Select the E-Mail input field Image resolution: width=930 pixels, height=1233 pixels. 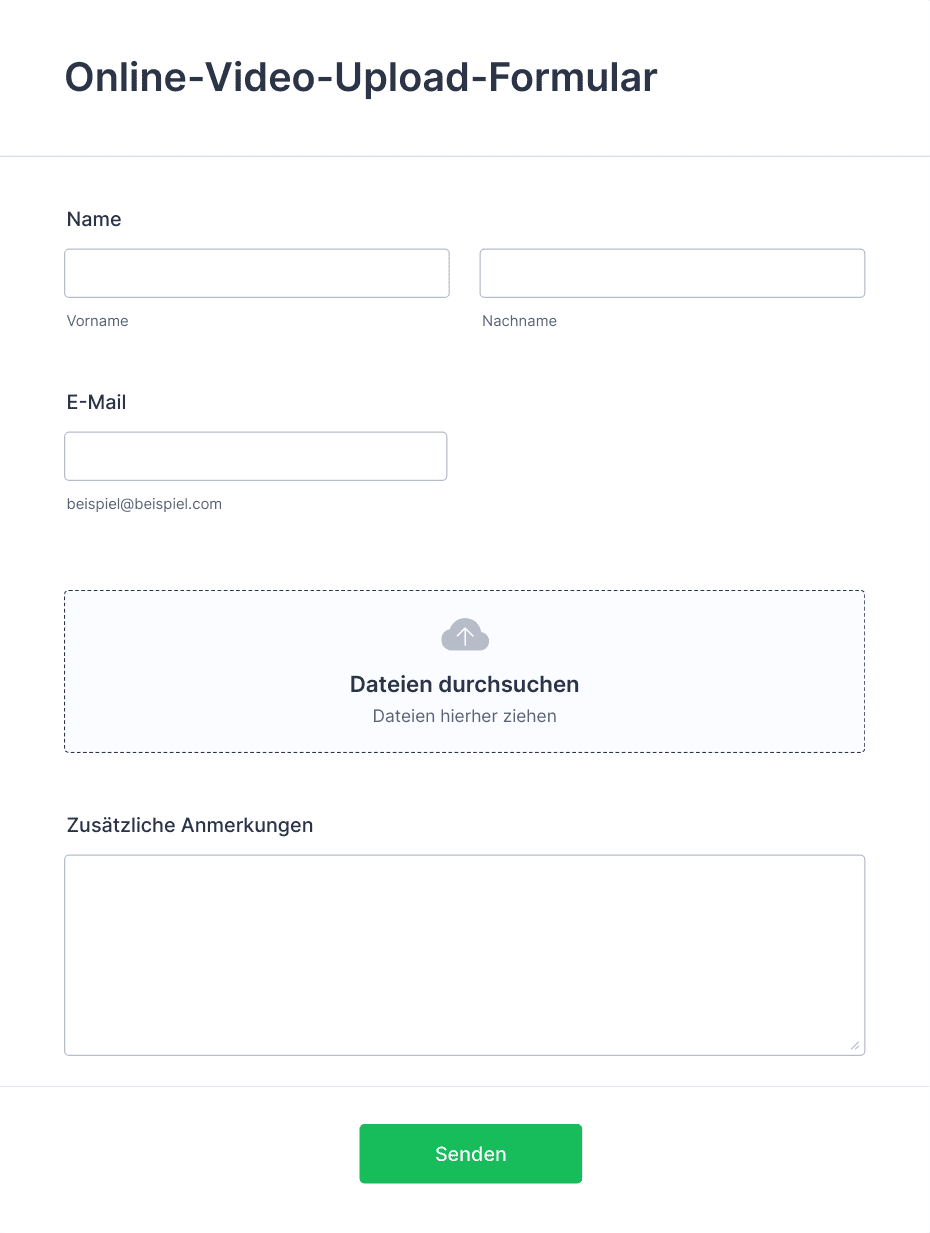coord(256,456)
